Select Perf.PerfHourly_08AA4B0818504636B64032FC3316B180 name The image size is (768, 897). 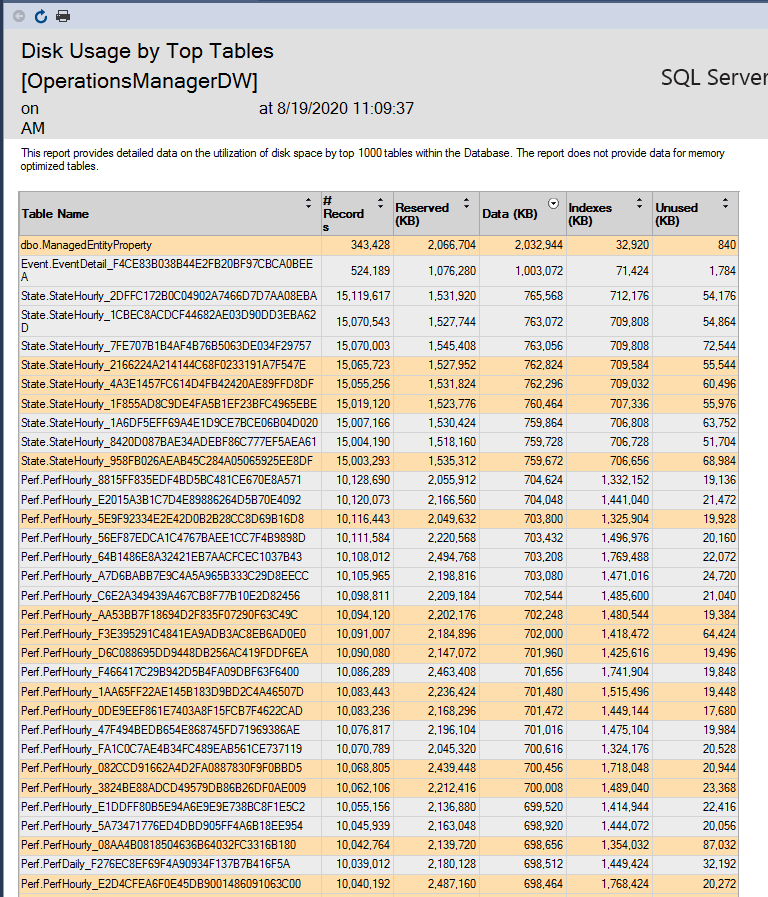click(x=158, y=845)
